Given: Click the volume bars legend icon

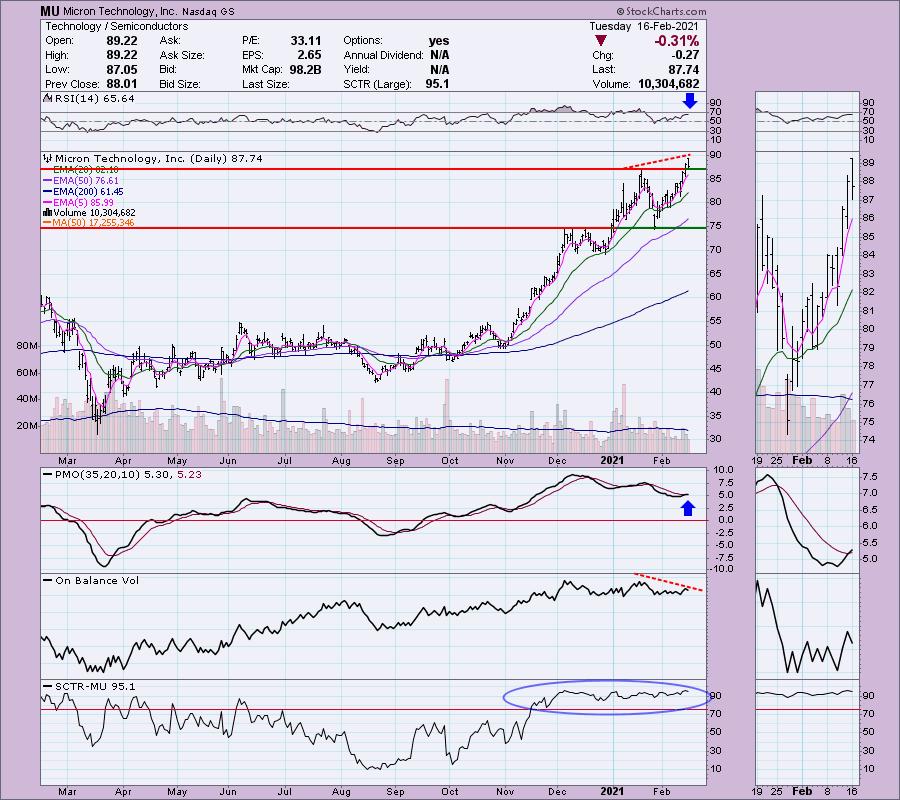Looking at the screenshot, I should tap(48, 213).
